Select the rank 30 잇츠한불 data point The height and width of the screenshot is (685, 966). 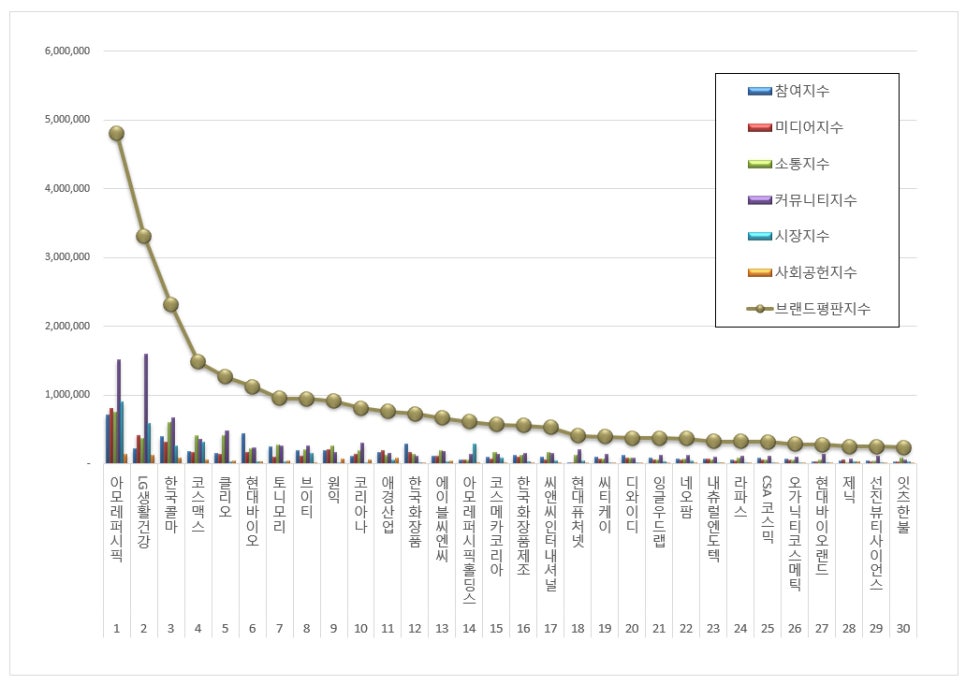coord(903,448)
